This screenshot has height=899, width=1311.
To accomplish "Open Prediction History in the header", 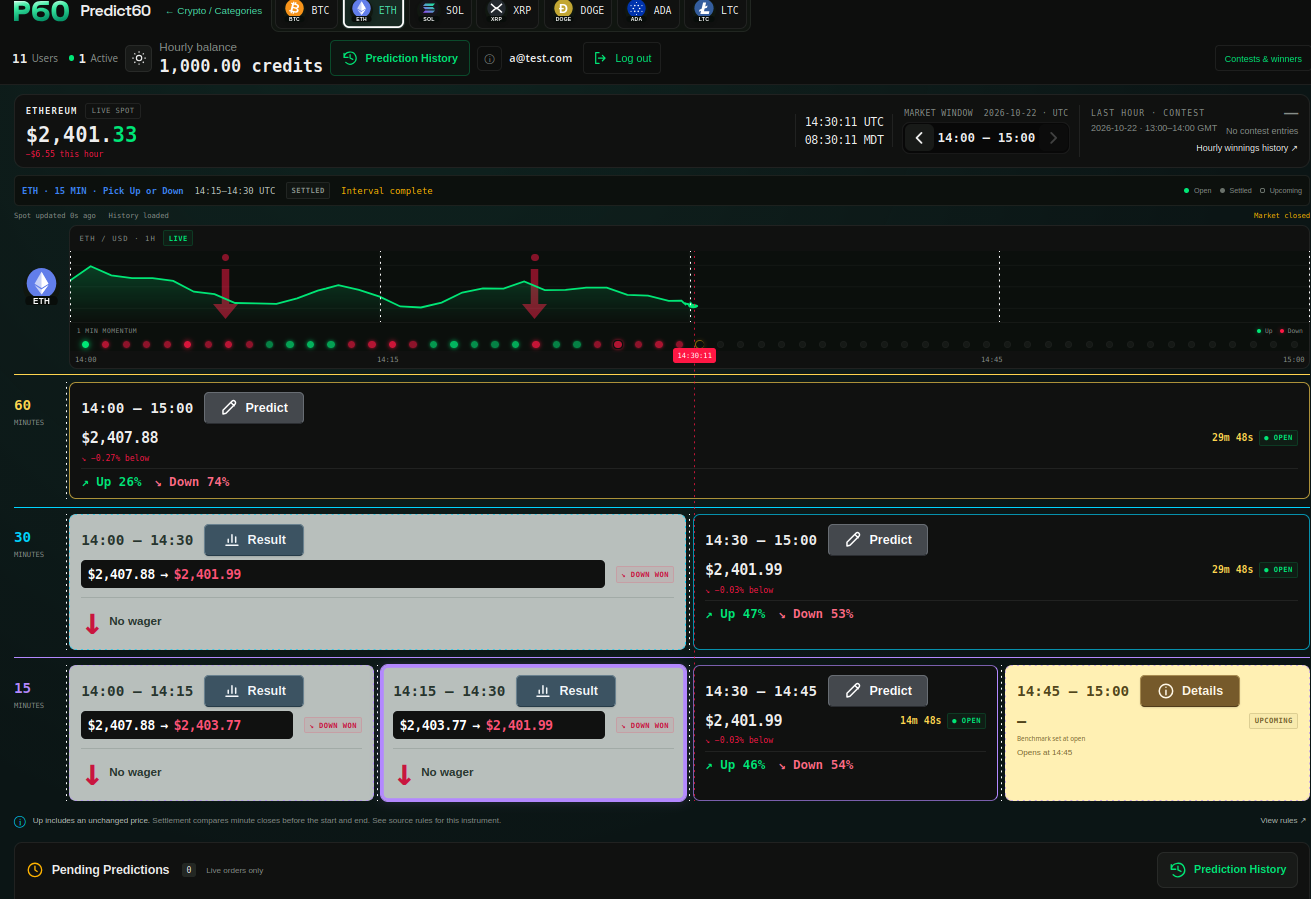I will pos(400,58).
